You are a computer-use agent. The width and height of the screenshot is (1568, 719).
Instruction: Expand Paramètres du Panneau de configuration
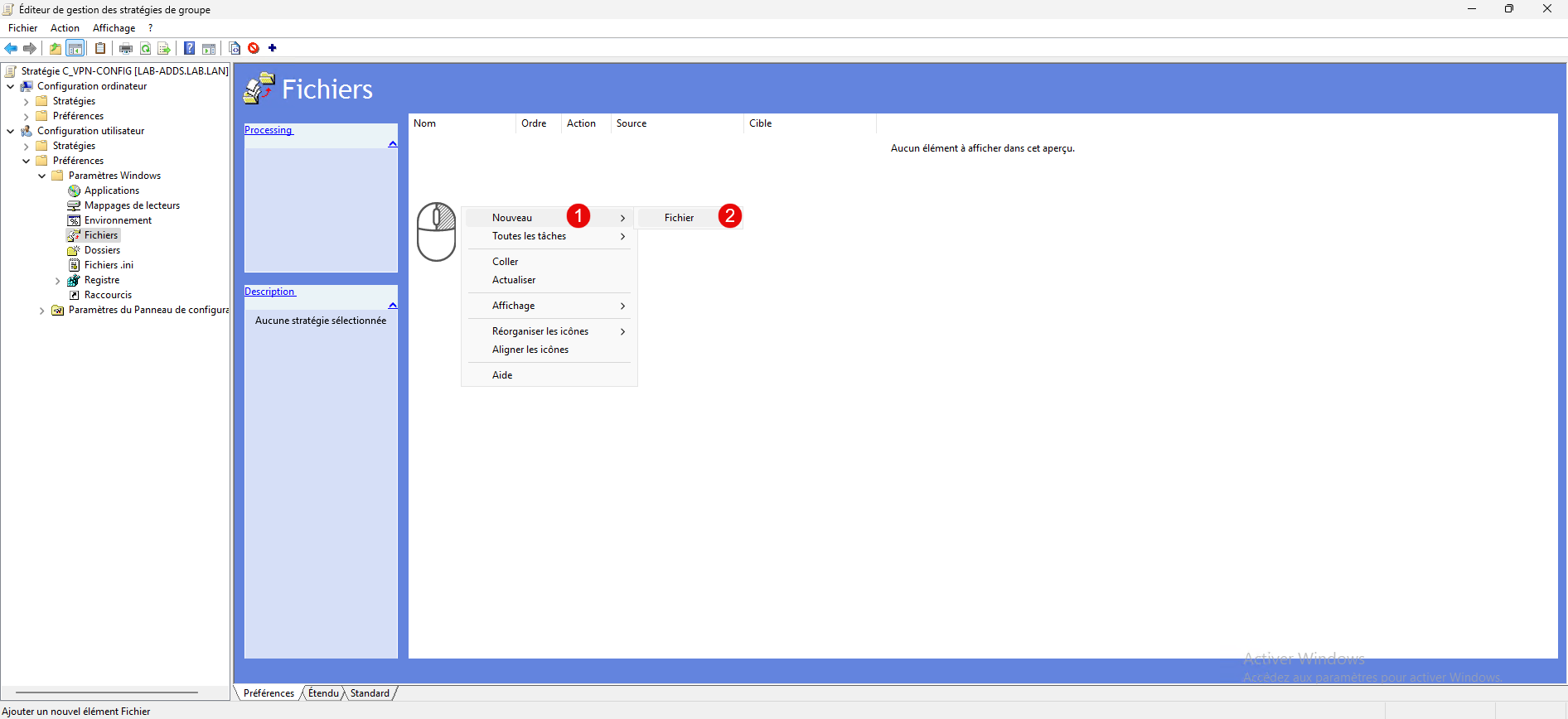[x=42, y=311]
